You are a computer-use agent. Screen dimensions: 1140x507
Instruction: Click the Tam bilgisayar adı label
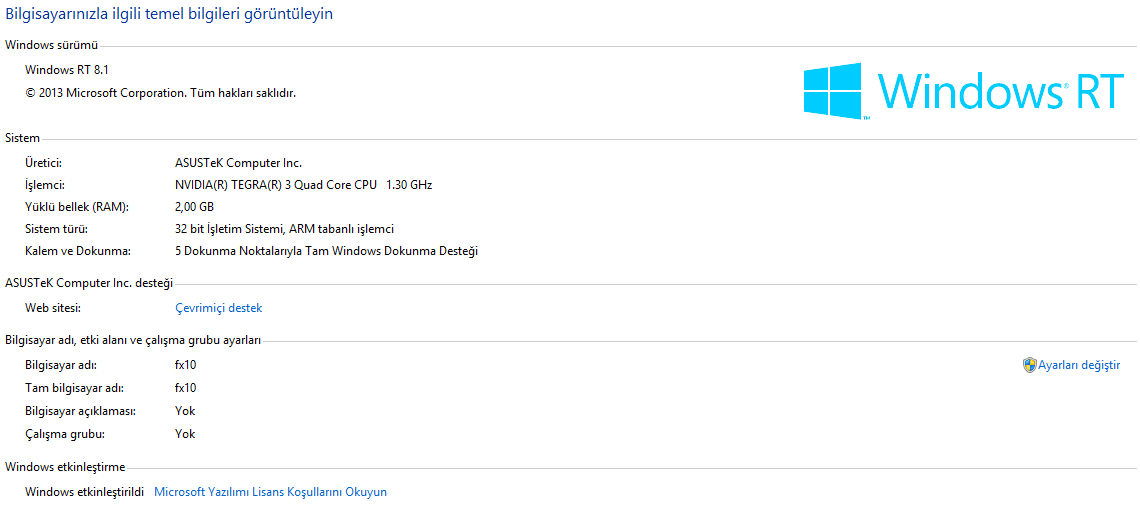pos(74,388)
